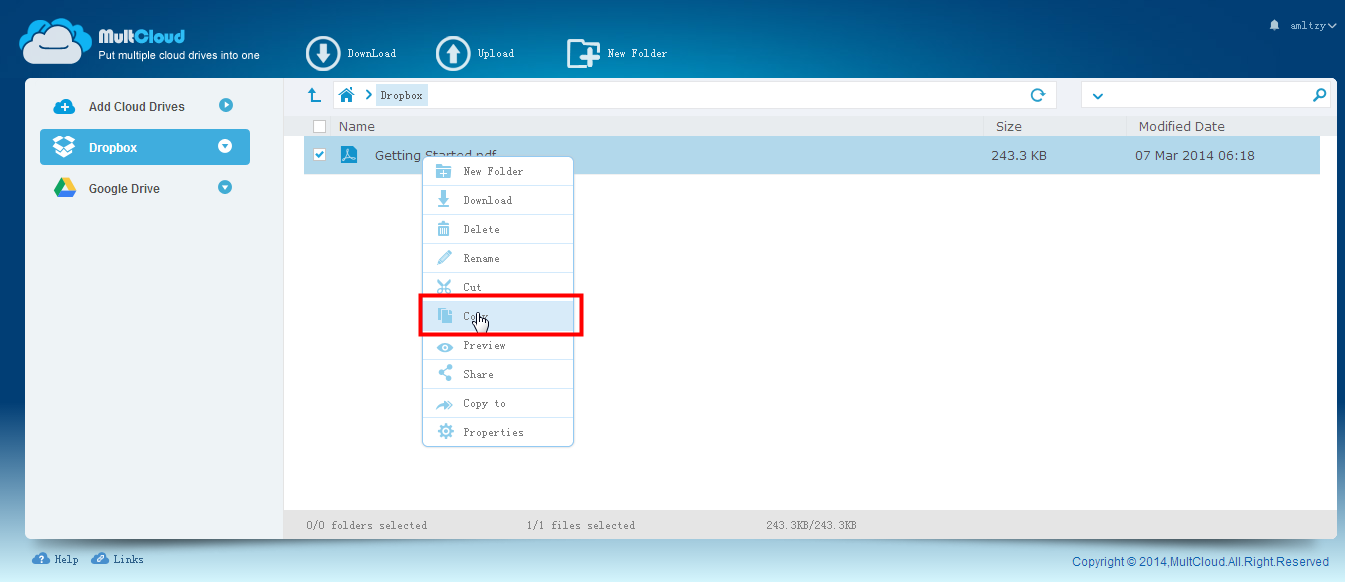Click the DownLoad circle arrow icon
The height and width of the screenshot is (582, 1345).
[323, 53]
